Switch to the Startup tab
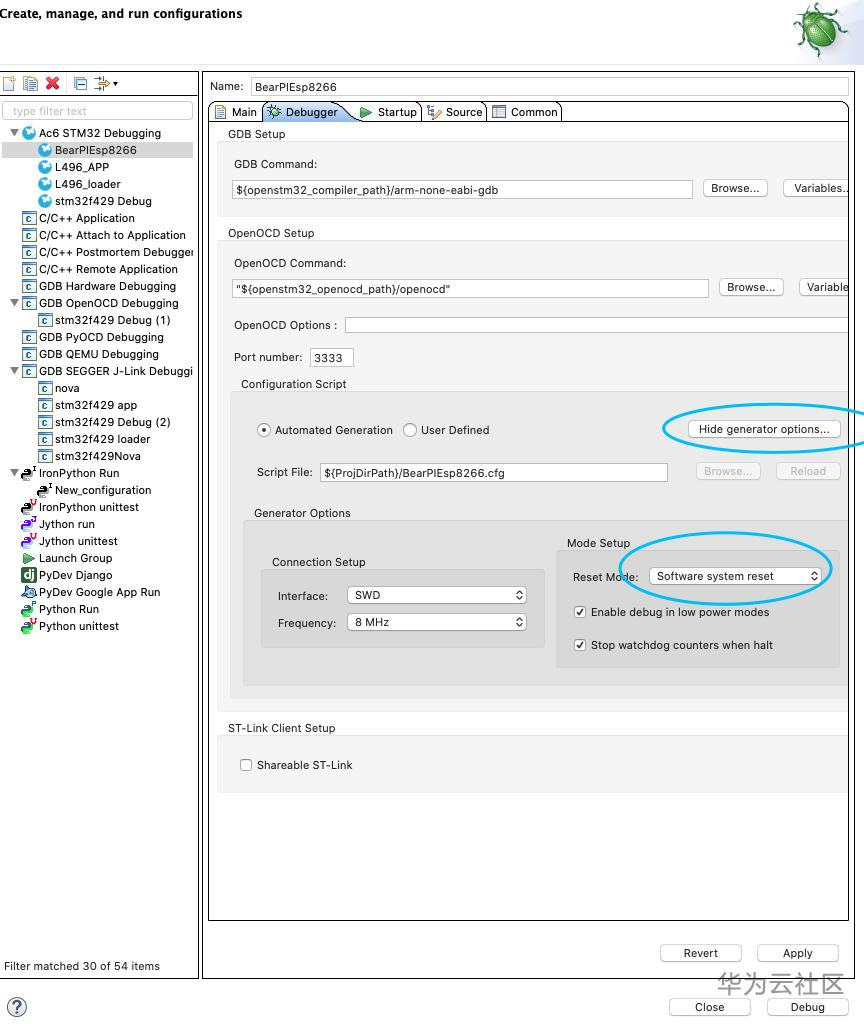Image resolution: width=864 pixels, height=1024 pixels. point(389,112)
